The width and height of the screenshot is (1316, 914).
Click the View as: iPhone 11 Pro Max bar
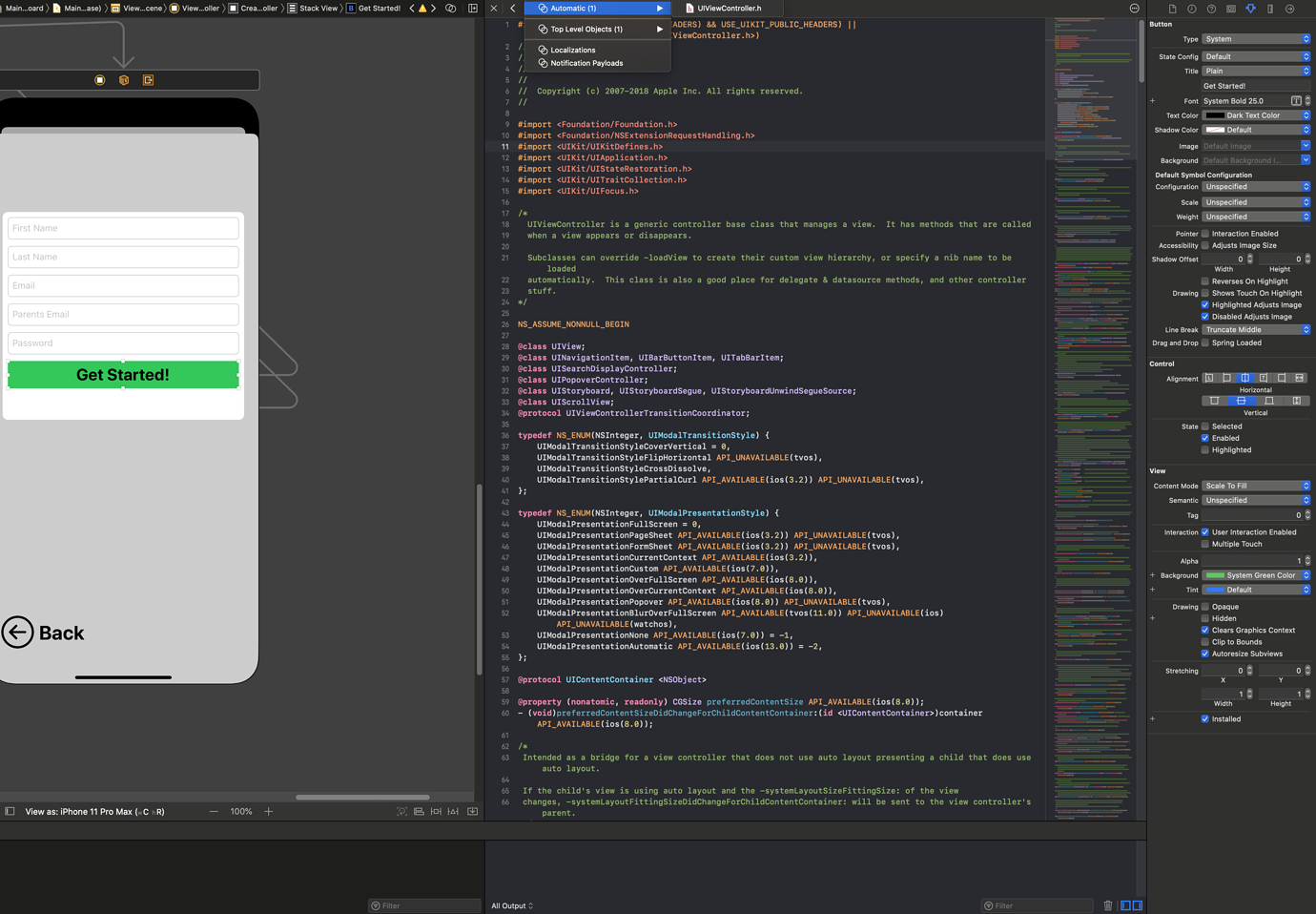click(x=91, y=811)
